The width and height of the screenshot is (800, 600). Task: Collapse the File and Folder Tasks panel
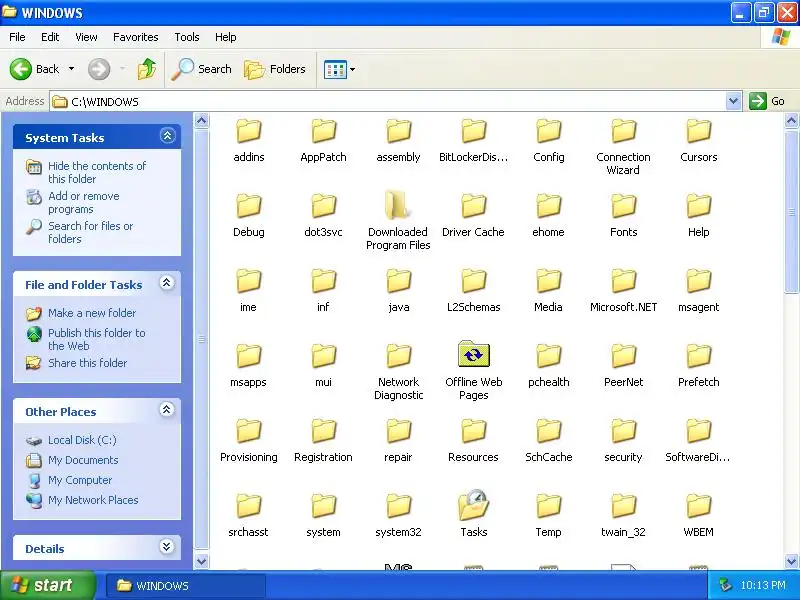tap(167, 283)
